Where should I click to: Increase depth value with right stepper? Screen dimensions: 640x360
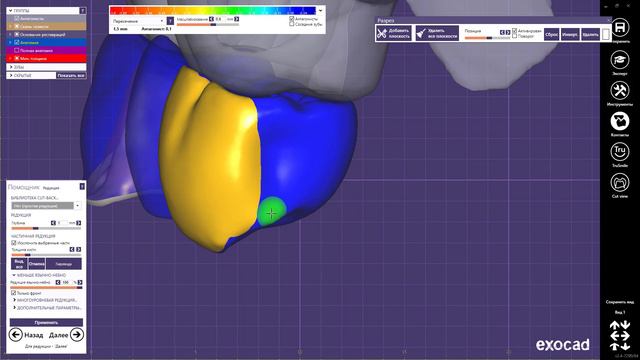78,223
